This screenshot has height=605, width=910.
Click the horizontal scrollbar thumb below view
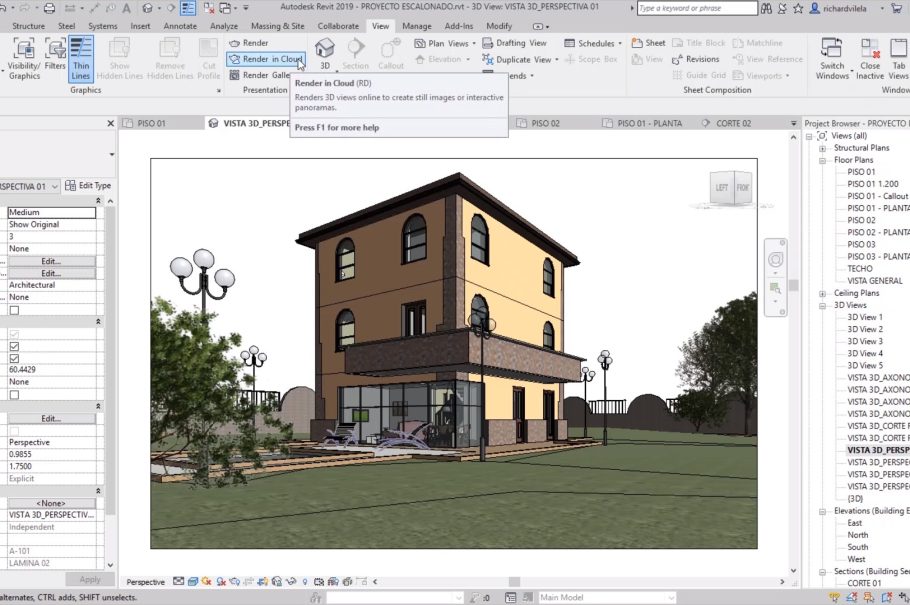[x=514, y=581]
